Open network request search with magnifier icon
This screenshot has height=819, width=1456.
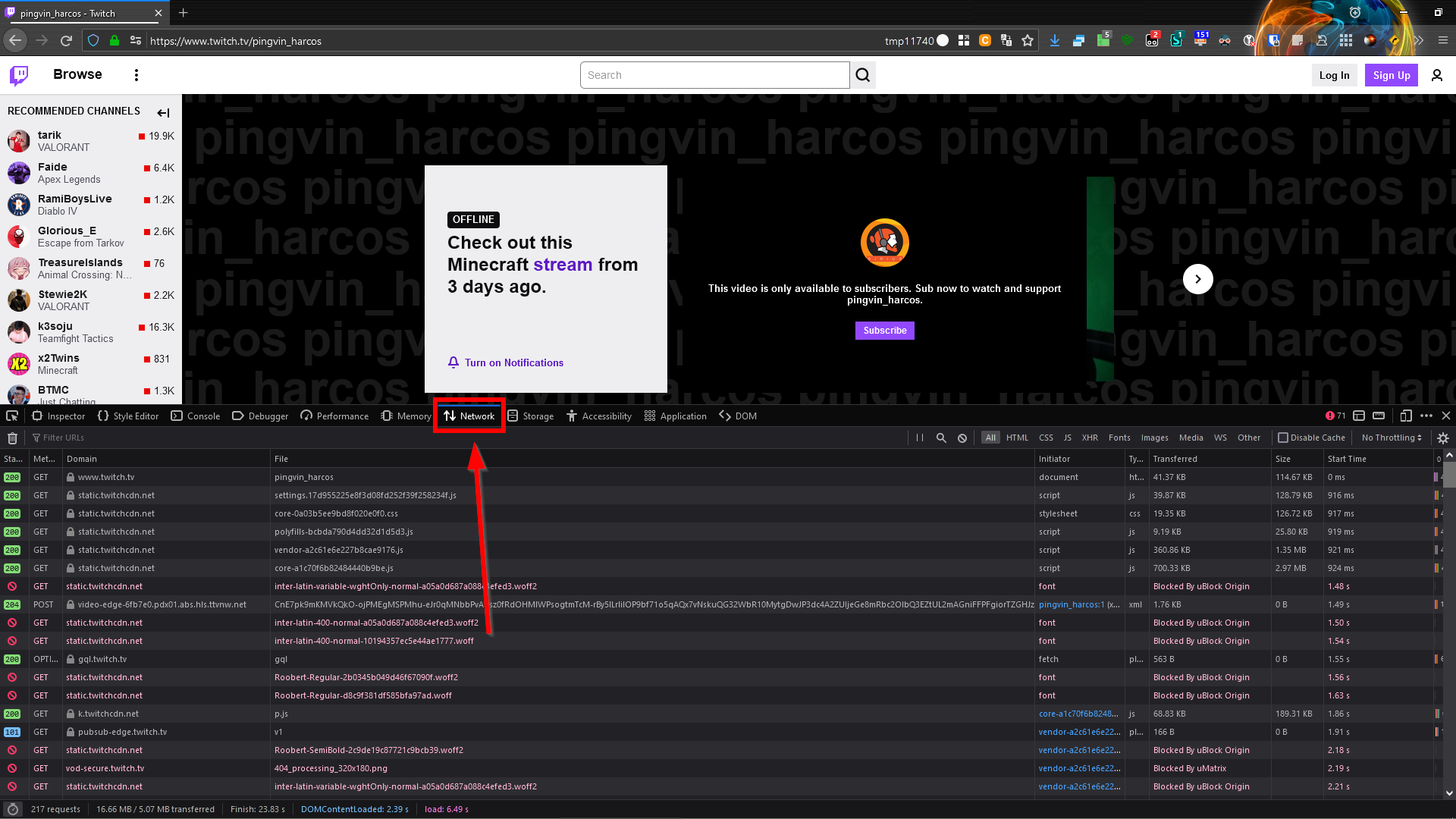[x=940, y=438]
